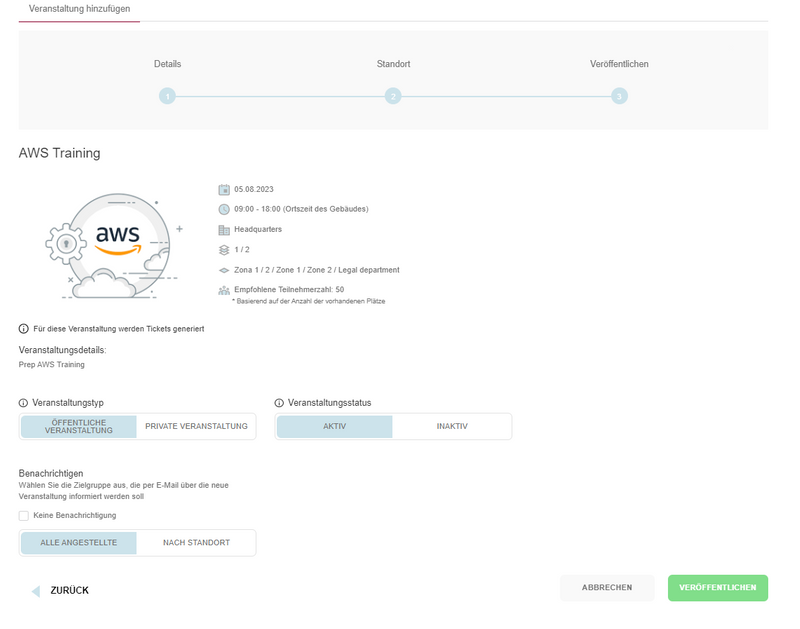Click the AWS Training heading
Image resolution: width=800 pixels, height=629 pixels.
pos(59,153)
